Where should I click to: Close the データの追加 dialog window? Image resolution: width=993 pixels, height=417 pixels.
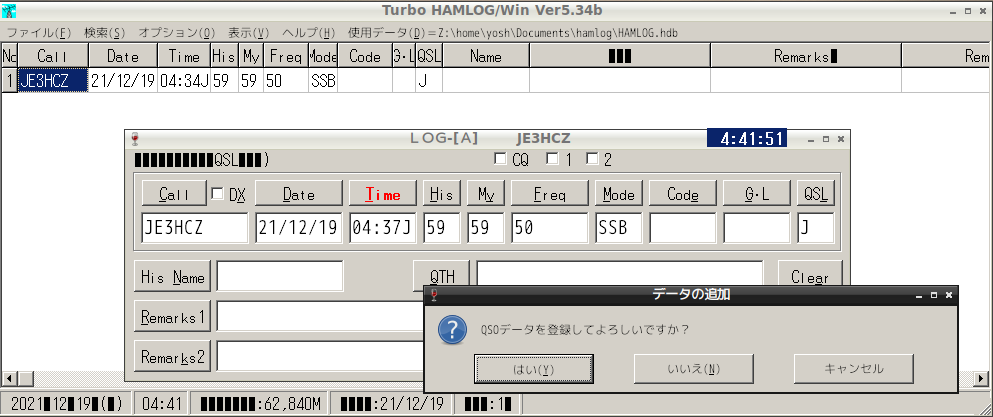coord(949,295)
